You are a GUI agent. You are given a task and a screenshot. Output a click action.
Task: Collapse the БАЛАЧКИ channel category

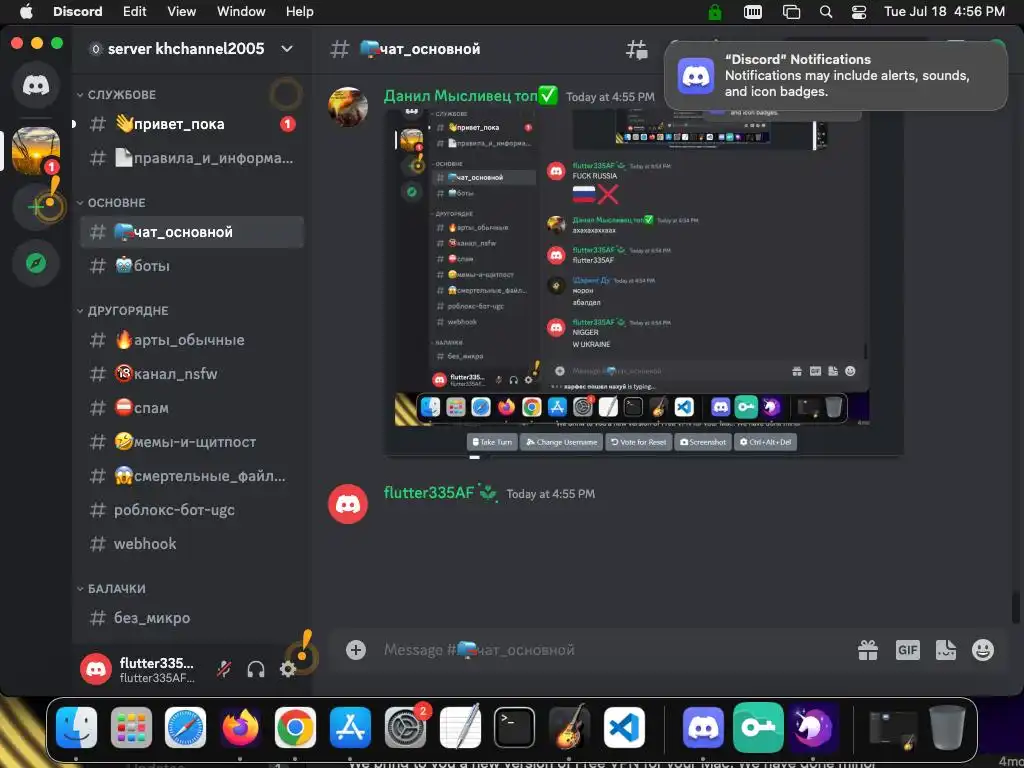(112, 589)
